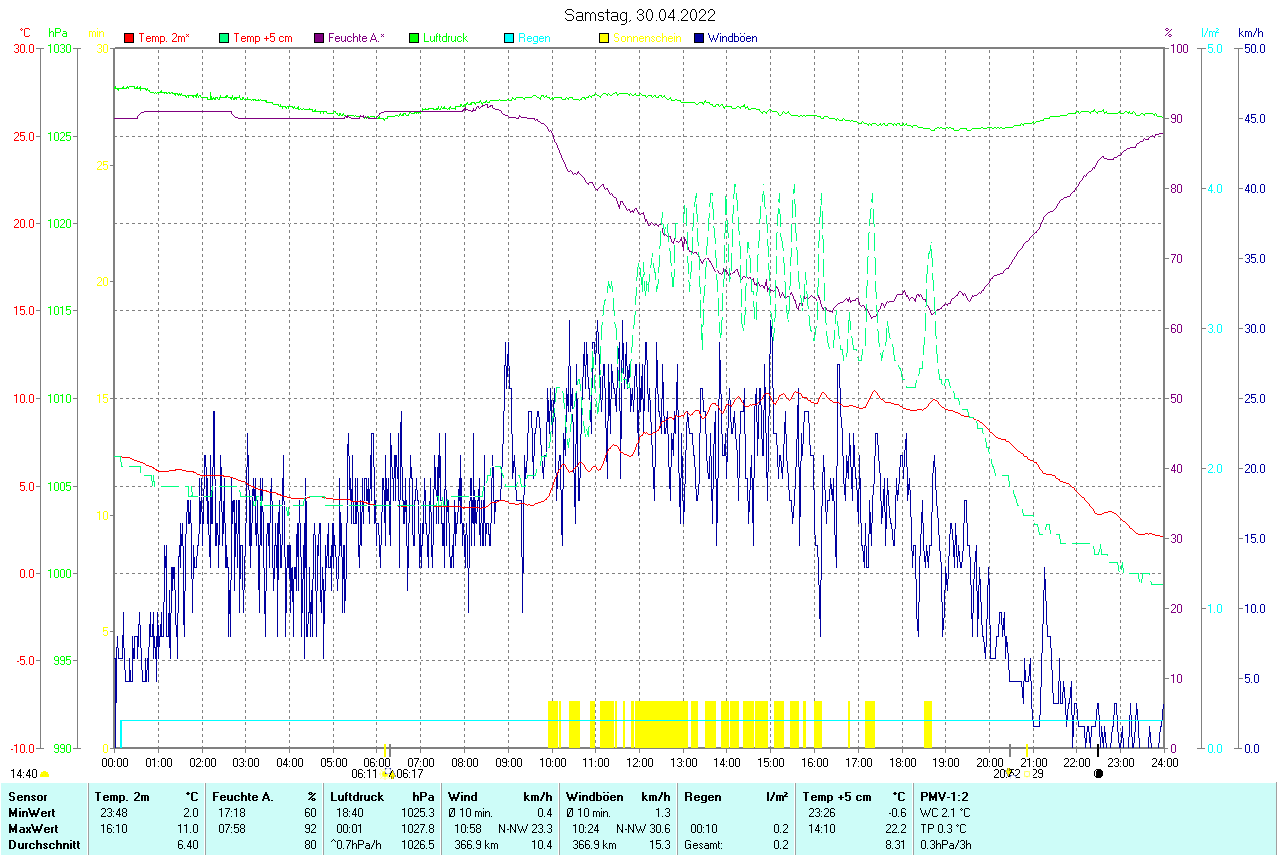The height and width of the screenshot is (855, 1277).
Task: Click the green Temp +5 cm legend square
Action: click(224, 38)
